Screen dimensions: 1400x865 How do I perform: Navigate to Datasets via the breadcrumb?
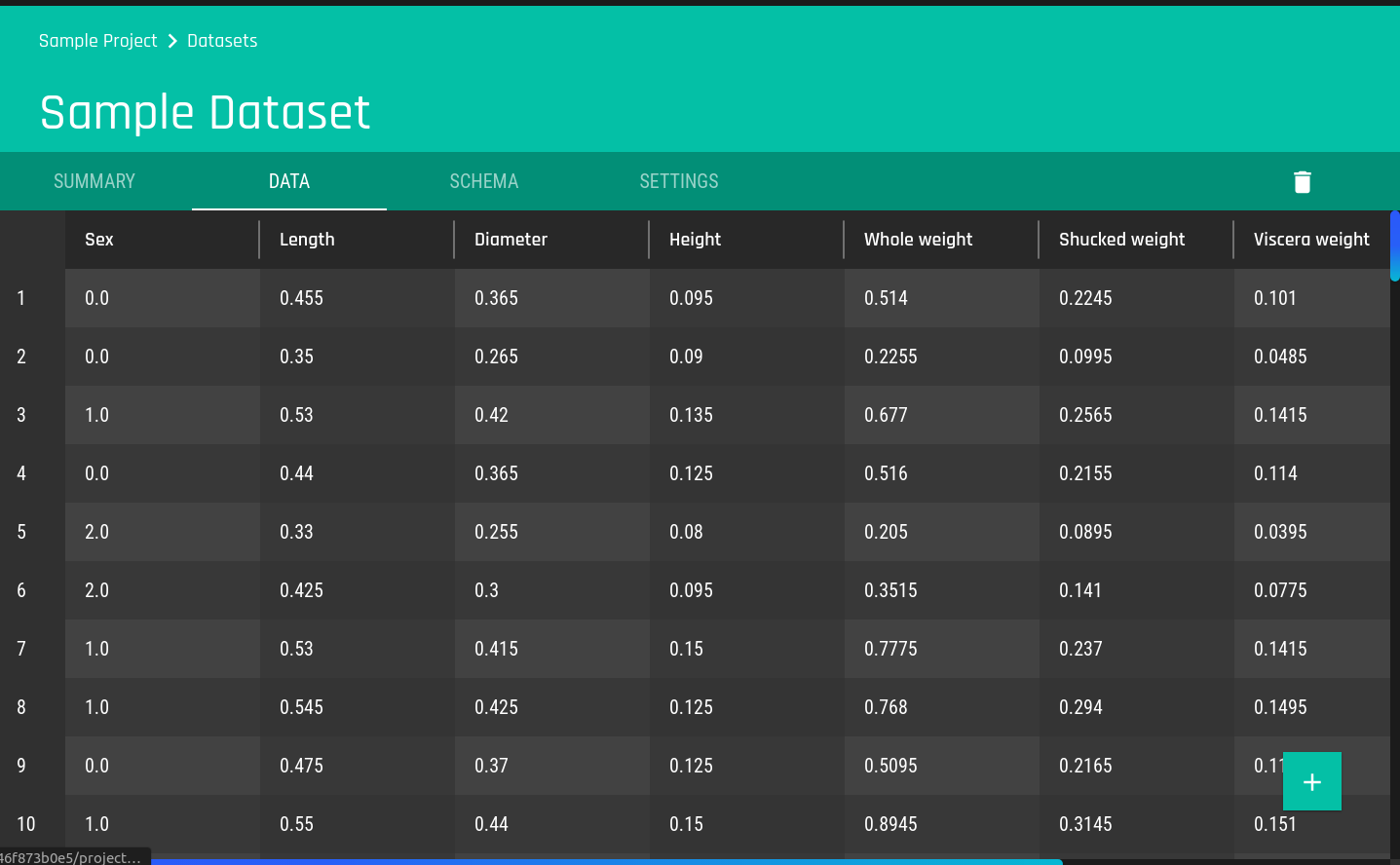(221, 41)
